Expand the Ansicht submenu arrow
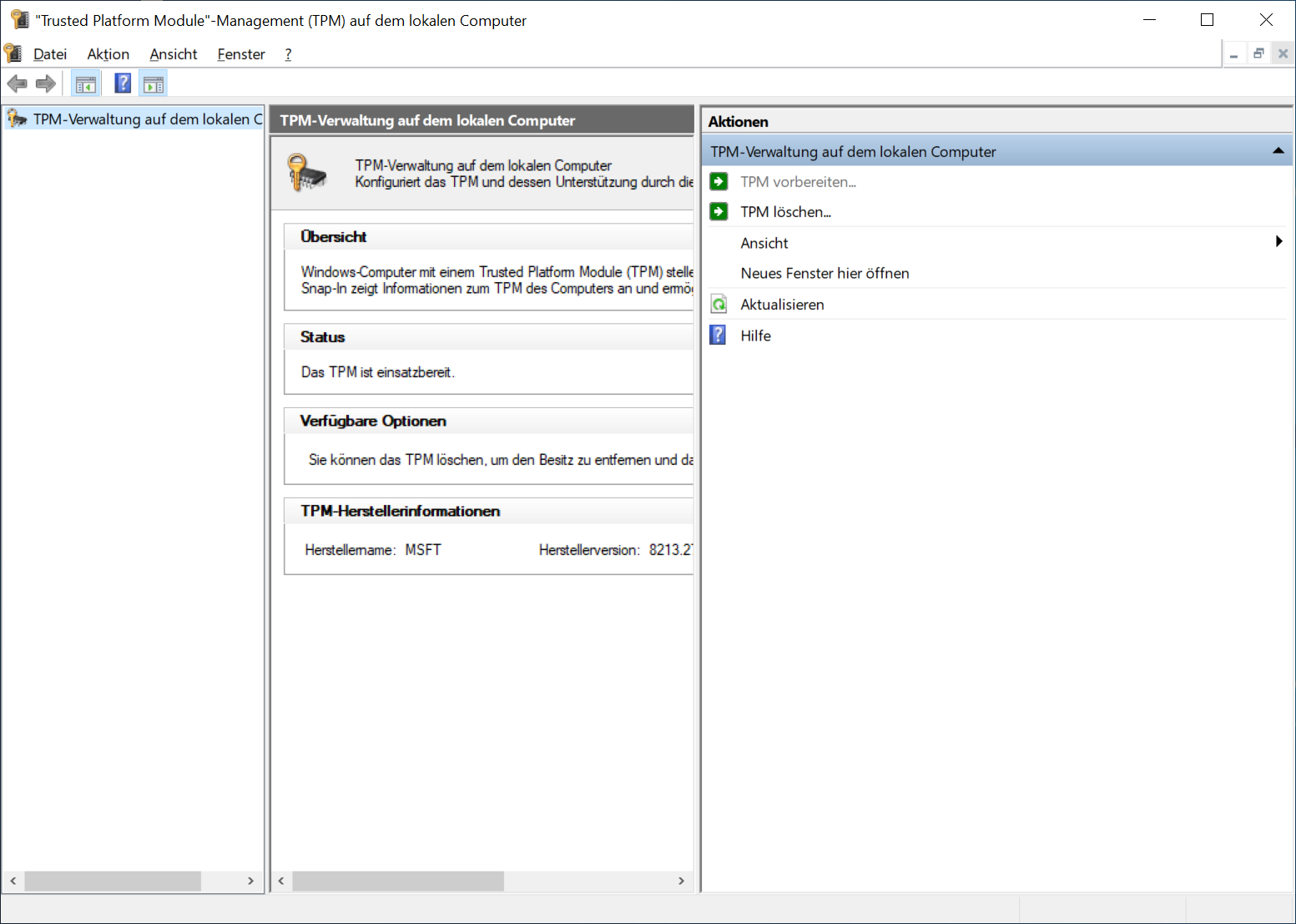This screenshot has width=1296, height=924. 1278,242
